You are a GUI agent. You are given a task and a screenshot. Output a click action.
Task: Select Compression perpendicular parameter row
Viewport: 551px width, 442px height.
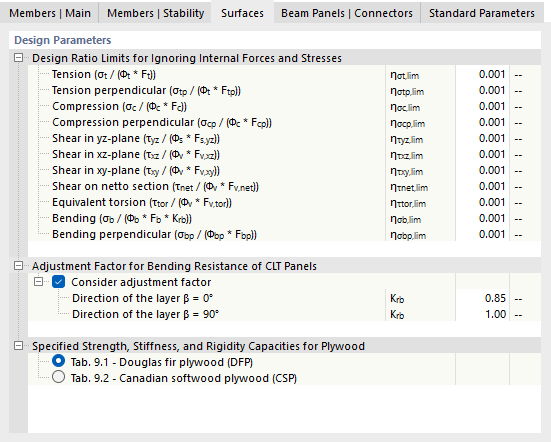[x=284, y=122]
